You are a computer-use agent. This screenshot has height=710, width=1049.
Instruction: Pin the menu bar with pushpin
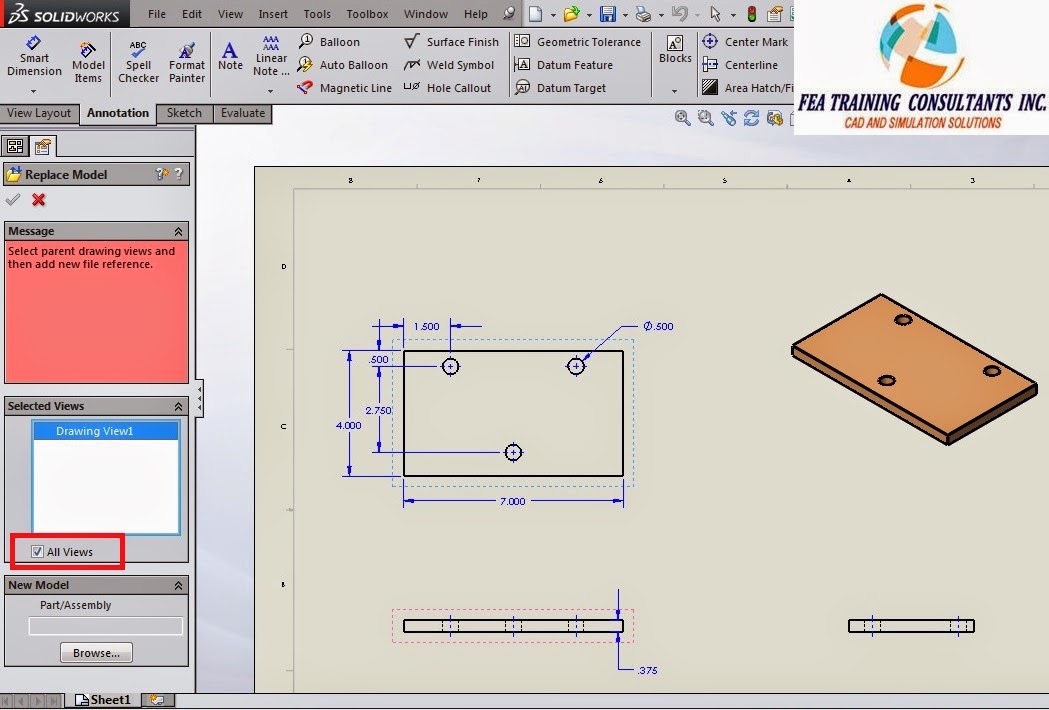[509, 13]
